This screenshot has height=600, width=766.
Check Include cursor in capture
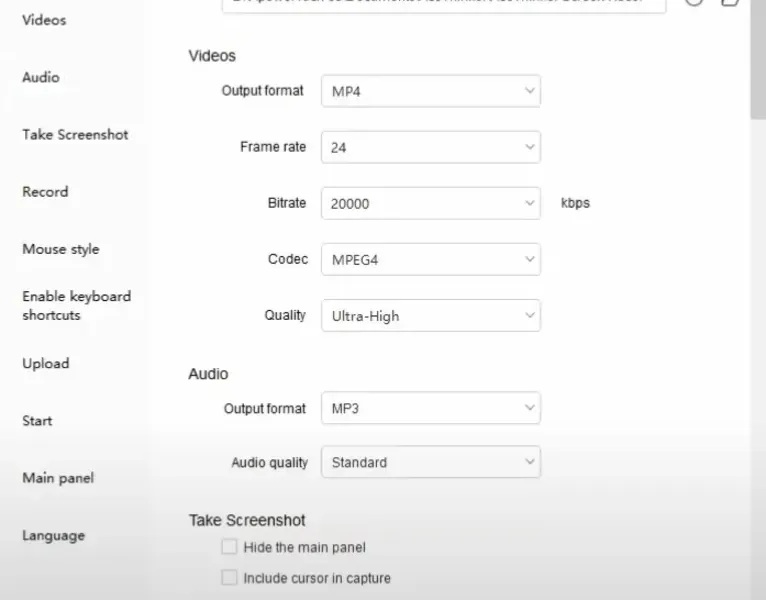coord(230,578)
